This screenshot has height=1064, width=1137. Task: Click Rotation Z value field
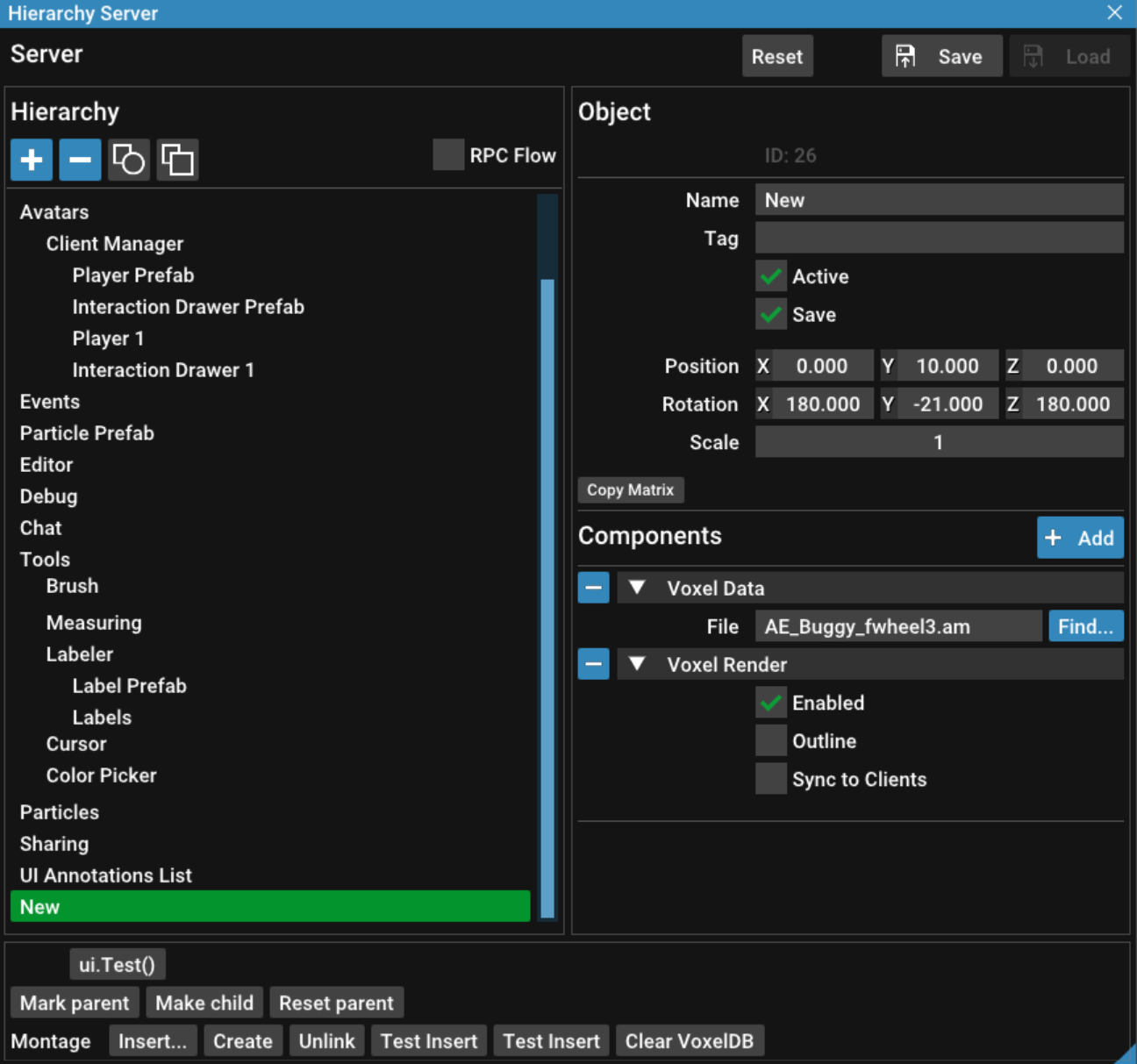click(1073, 404)
